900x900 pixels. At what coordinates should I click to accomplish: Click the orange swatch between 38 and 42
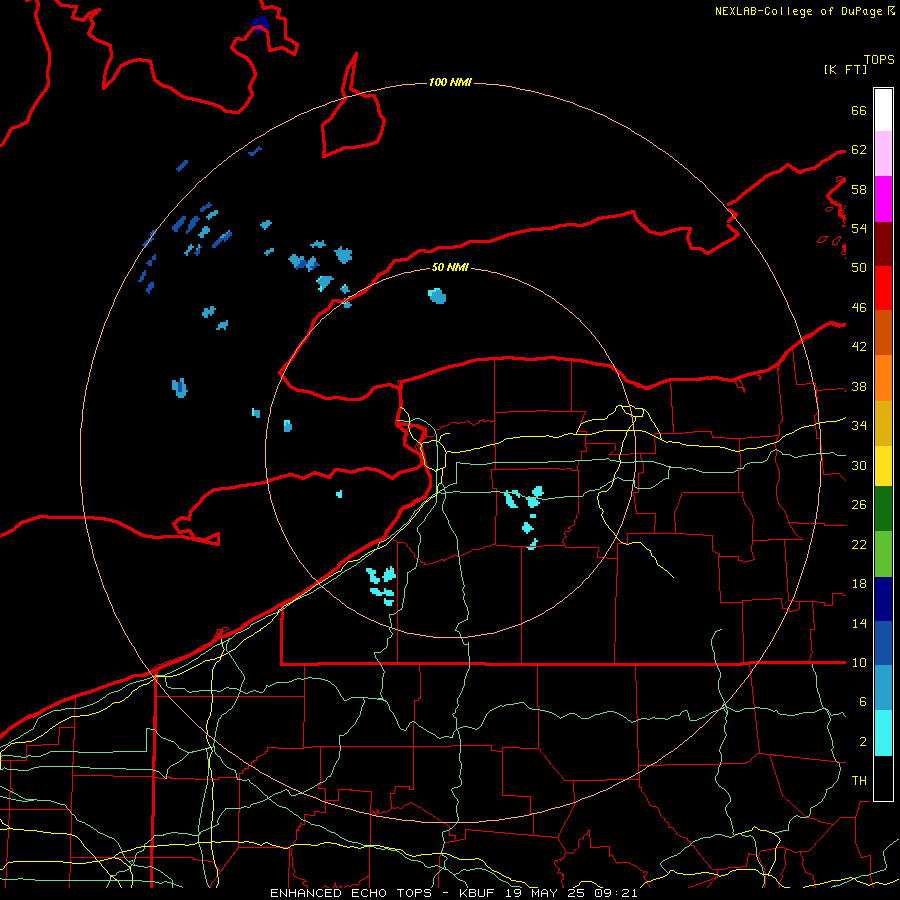tap(883, 378)
